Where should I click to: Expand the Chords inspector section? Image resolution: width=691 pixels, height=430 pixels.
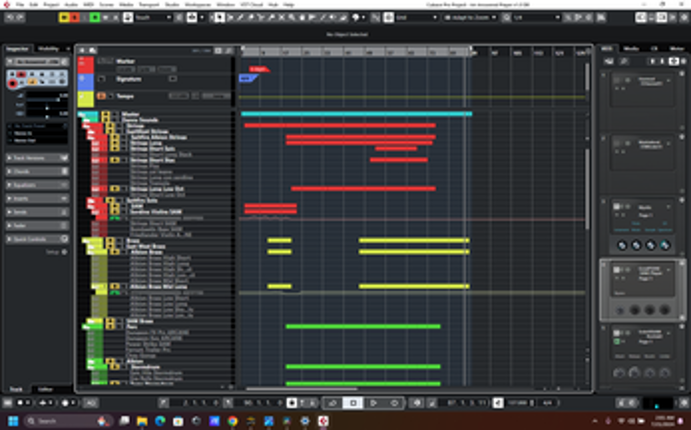tap(37, 171)
